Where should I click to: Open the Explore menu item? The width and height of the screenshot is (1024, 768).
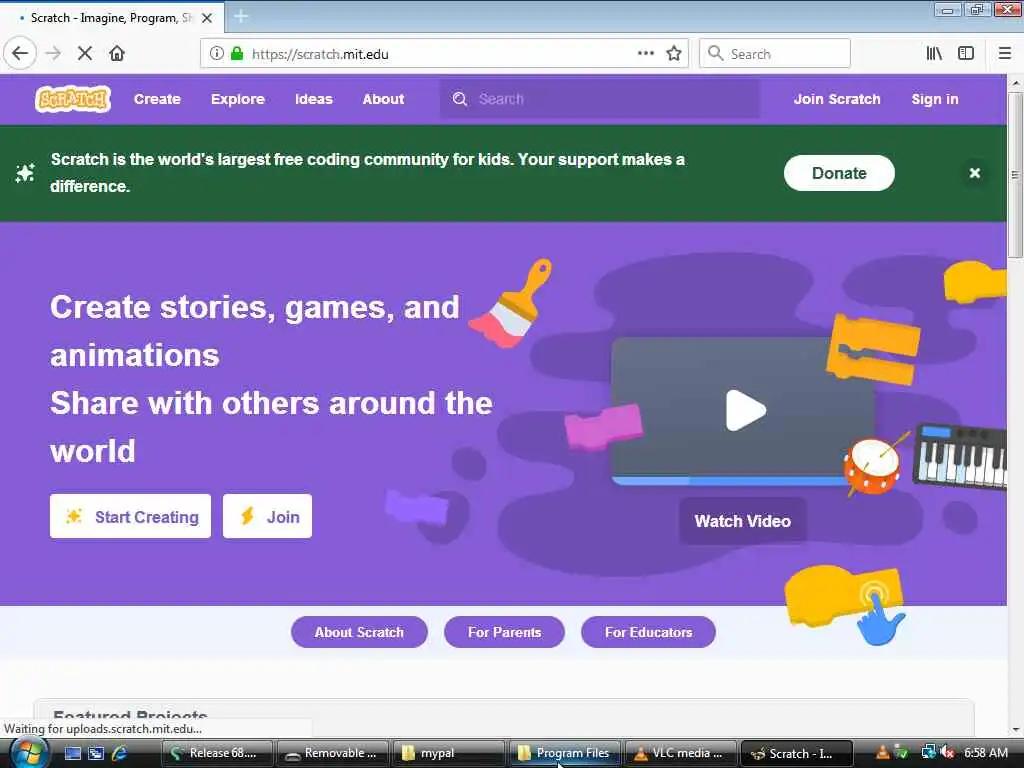pos(238,99)
